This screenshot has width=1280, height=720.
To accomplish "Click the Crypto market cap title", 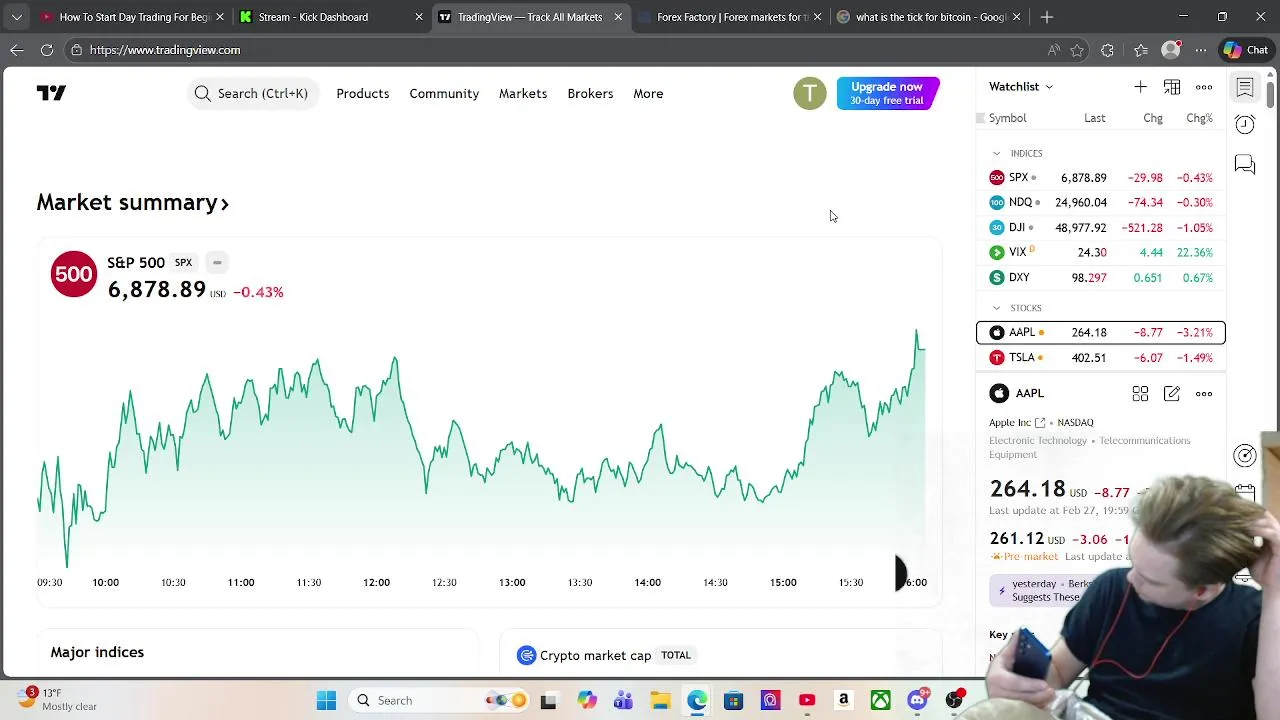I will pyautogui.click(x=595, y=655).
